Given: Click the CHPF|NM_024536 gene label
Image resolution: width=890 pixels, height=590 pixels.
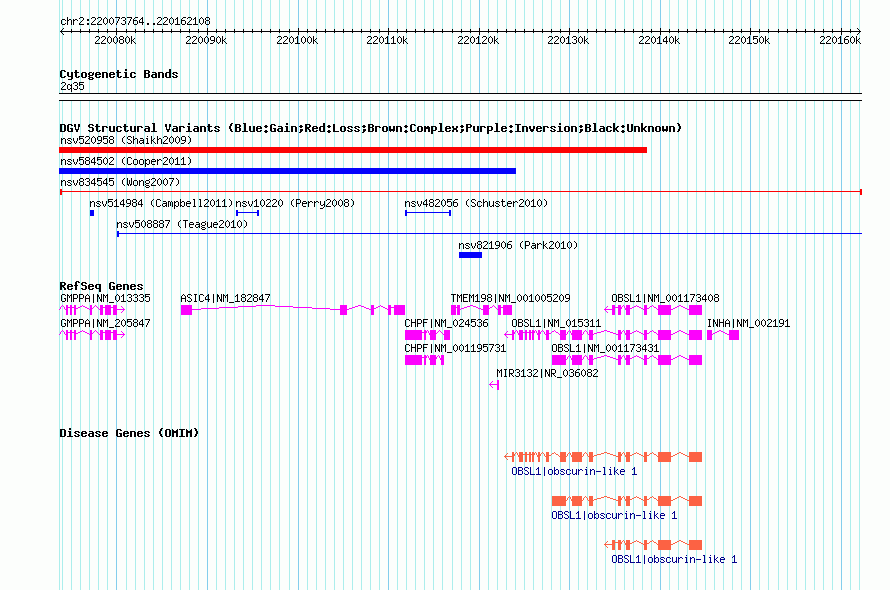Looking at the screenshot, I should click(446, 323).
